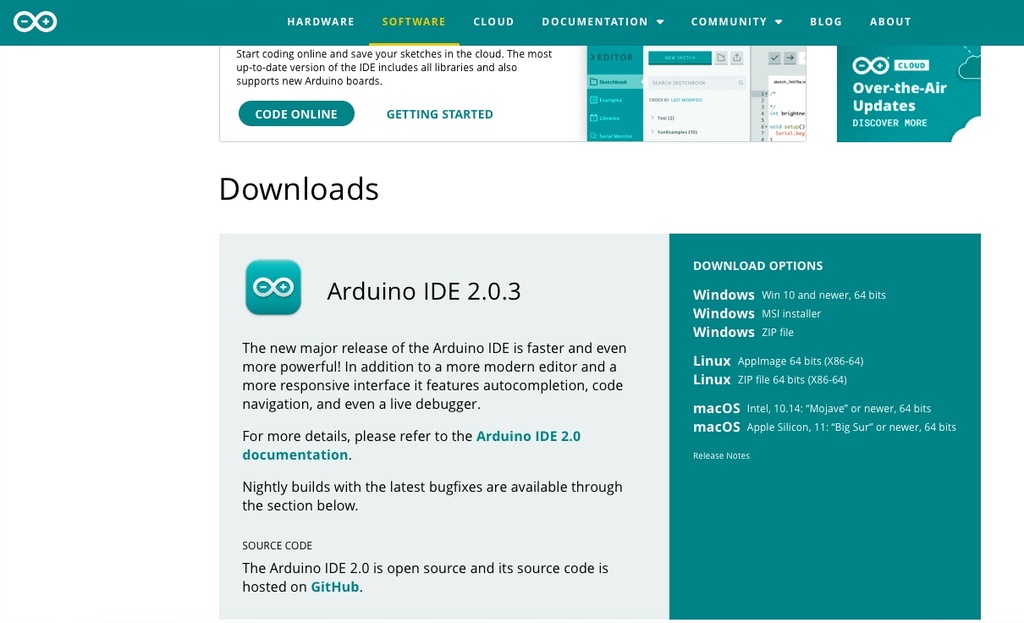Download macOS Intel Mojave or newer build

[x=812, y=408]
